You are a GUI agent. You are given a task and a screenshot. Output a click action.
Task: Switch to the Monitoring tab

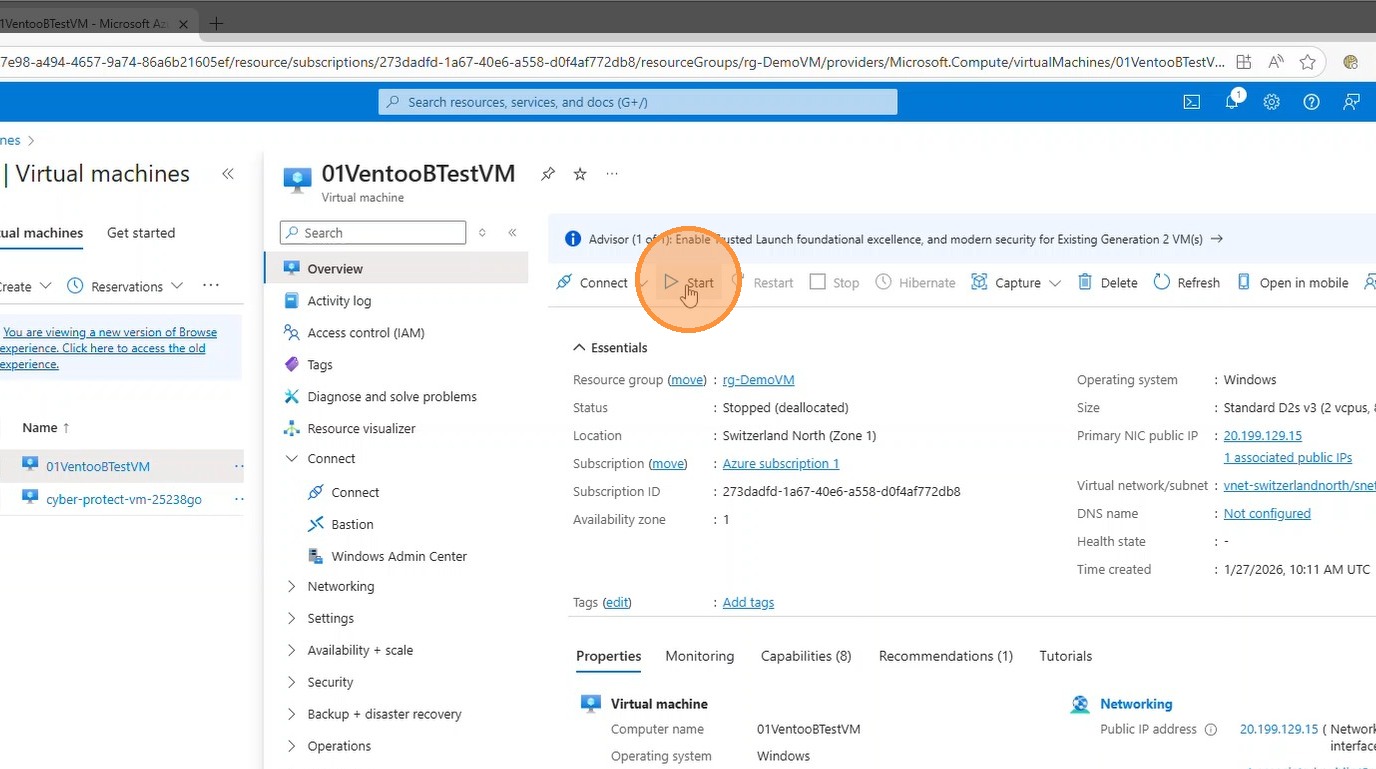pyautogui.click(x=700, y=657)
